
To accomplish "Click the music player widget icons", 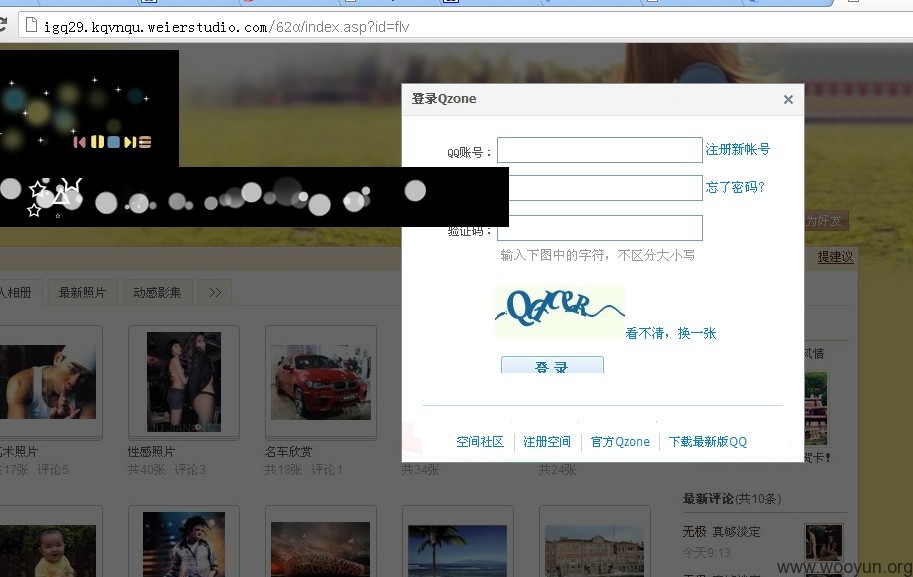I will pyautogui.click(x=112, y=141).
